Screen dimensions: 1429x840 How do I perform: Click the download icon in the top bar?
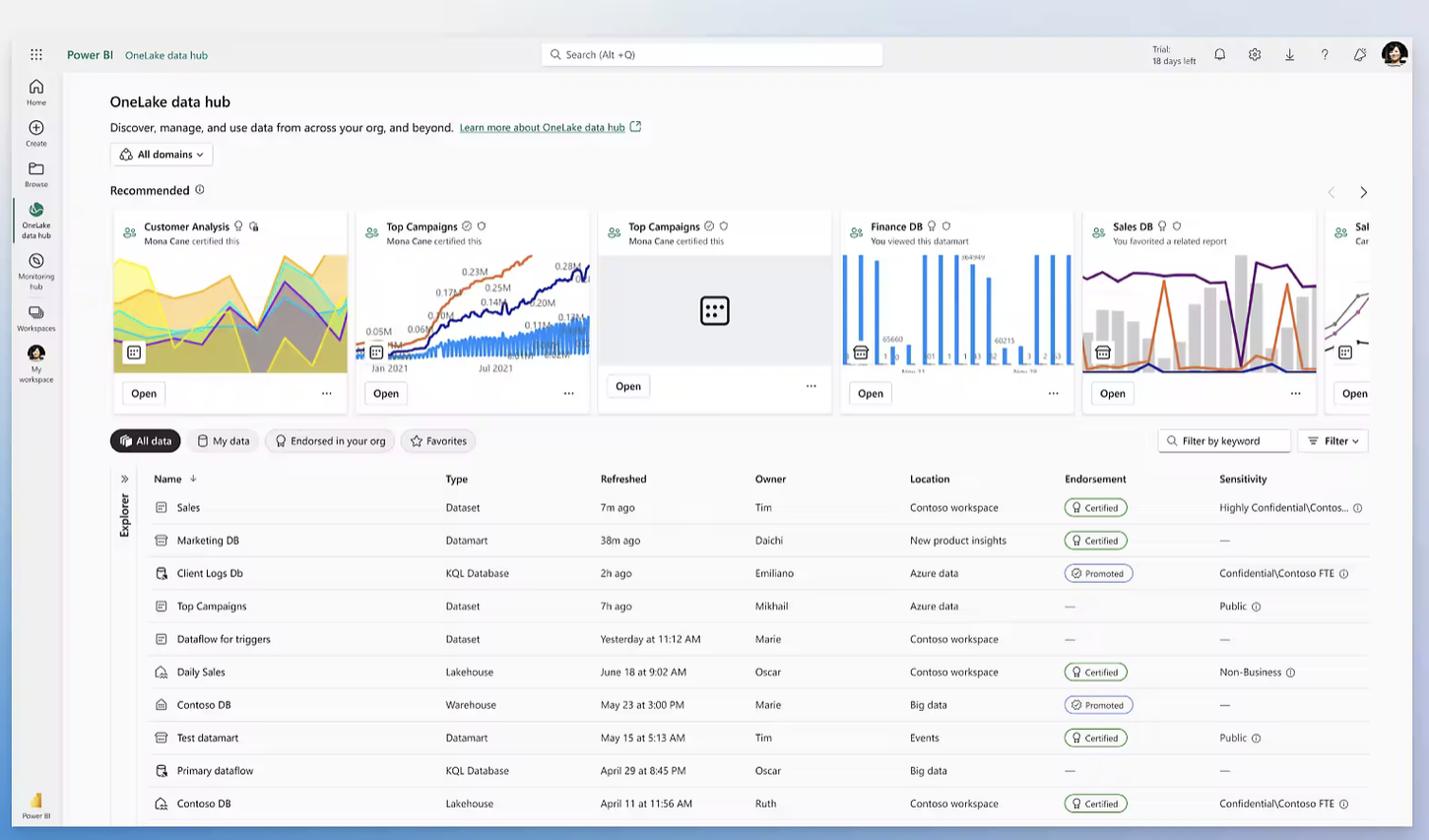pos(1289,54)
